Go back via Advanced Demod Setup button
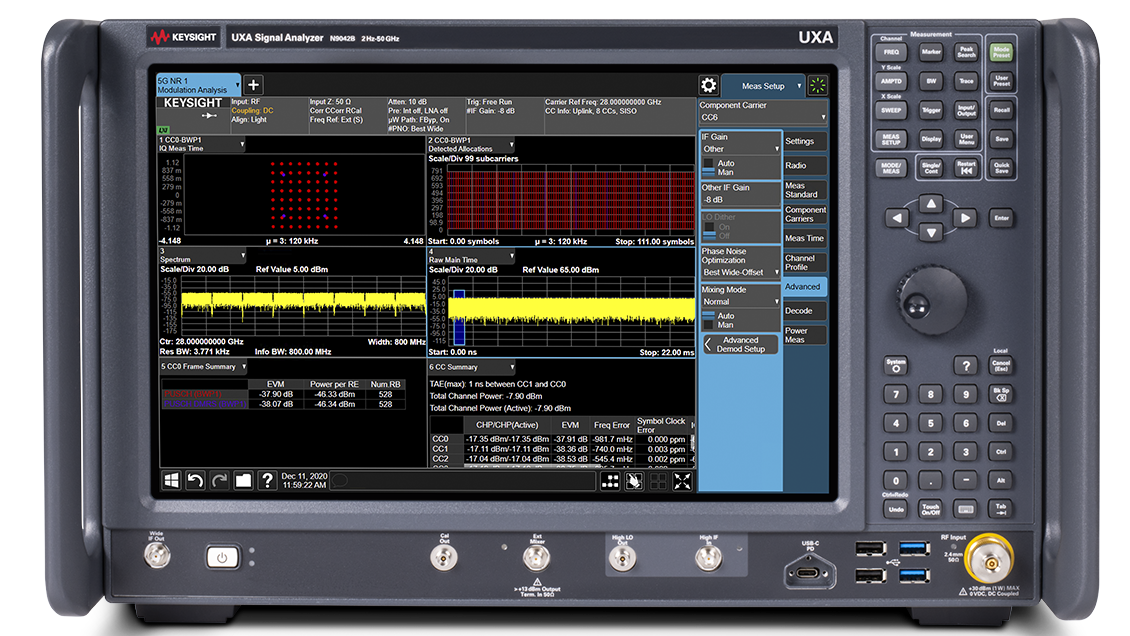1130x636 pixels. pos(741,344)
